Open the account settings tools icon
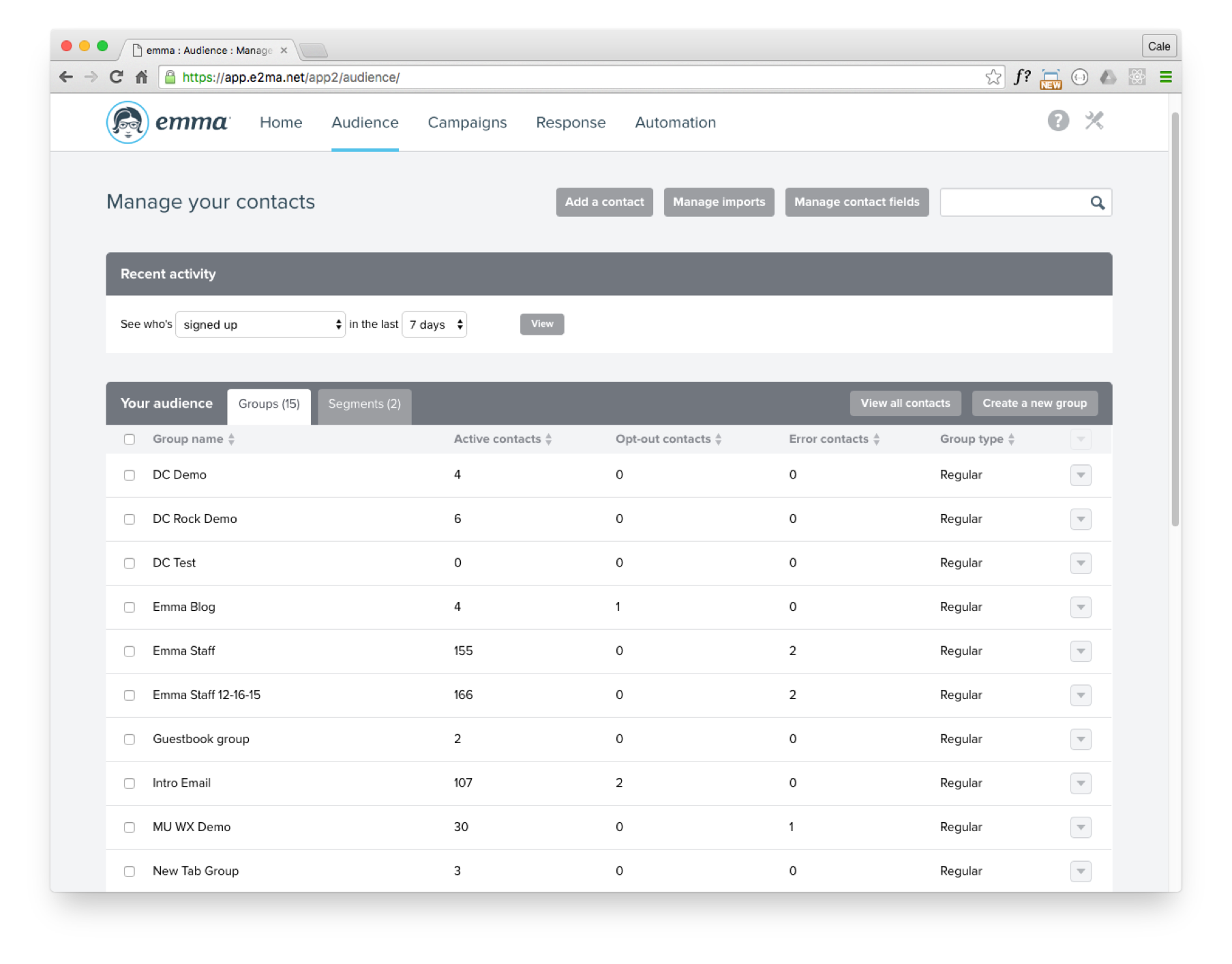Viewport: 1232px width, 964px height. [1094, 121]
